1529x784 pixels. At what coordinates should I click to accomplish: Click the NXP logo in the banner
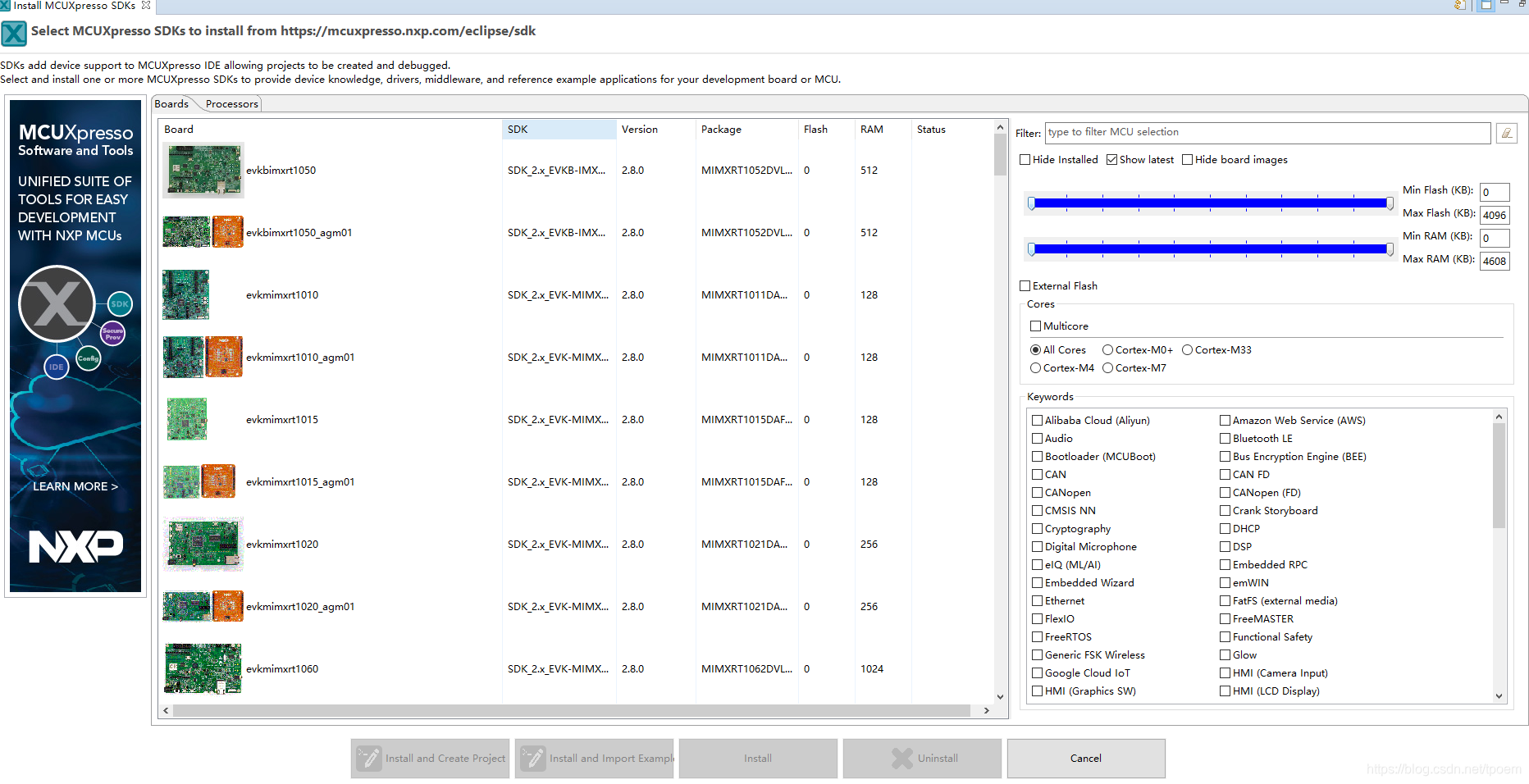tap(76, 546)
